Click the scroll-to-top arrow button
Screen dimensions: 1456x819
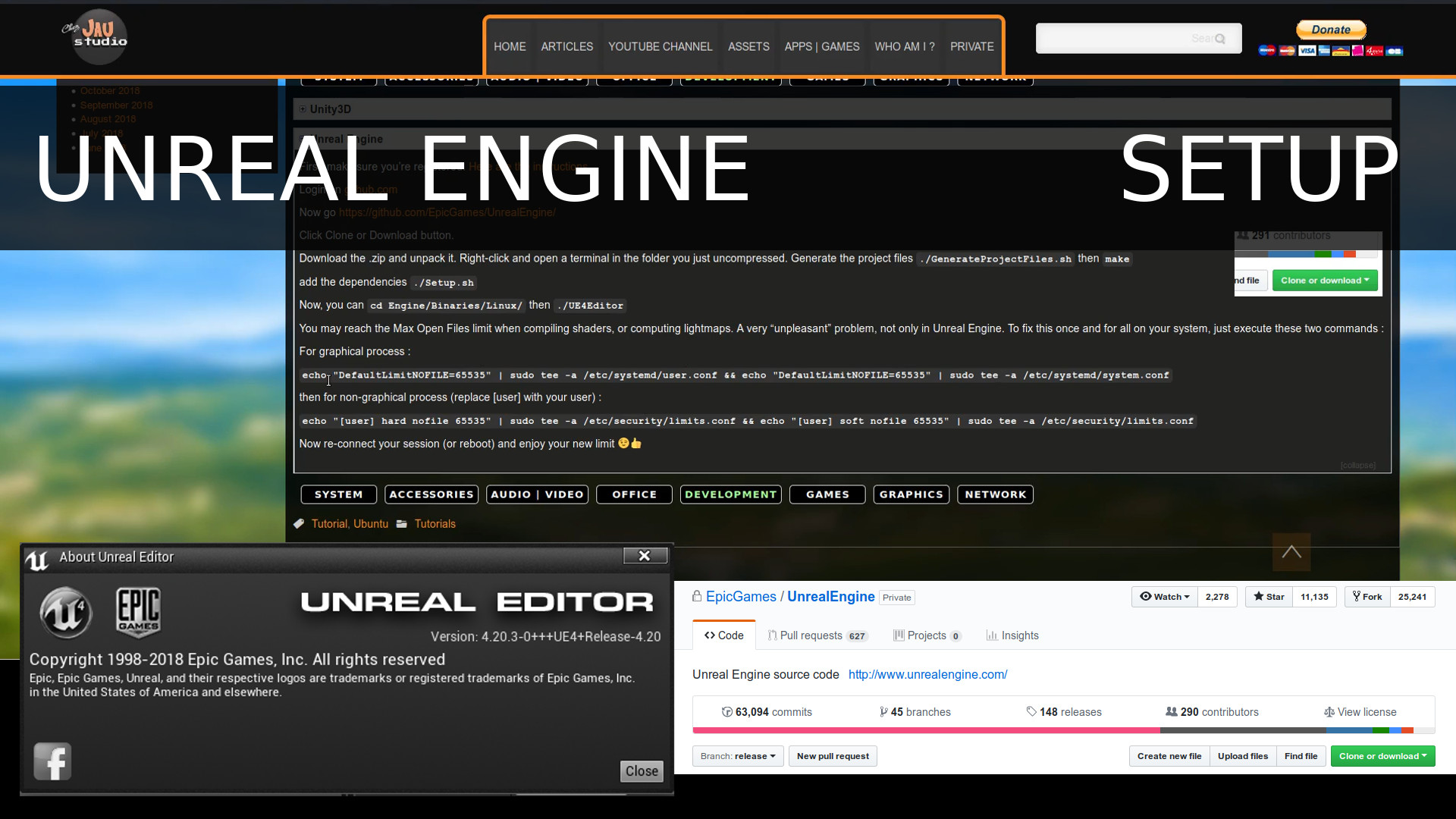tap(1291, 552)
